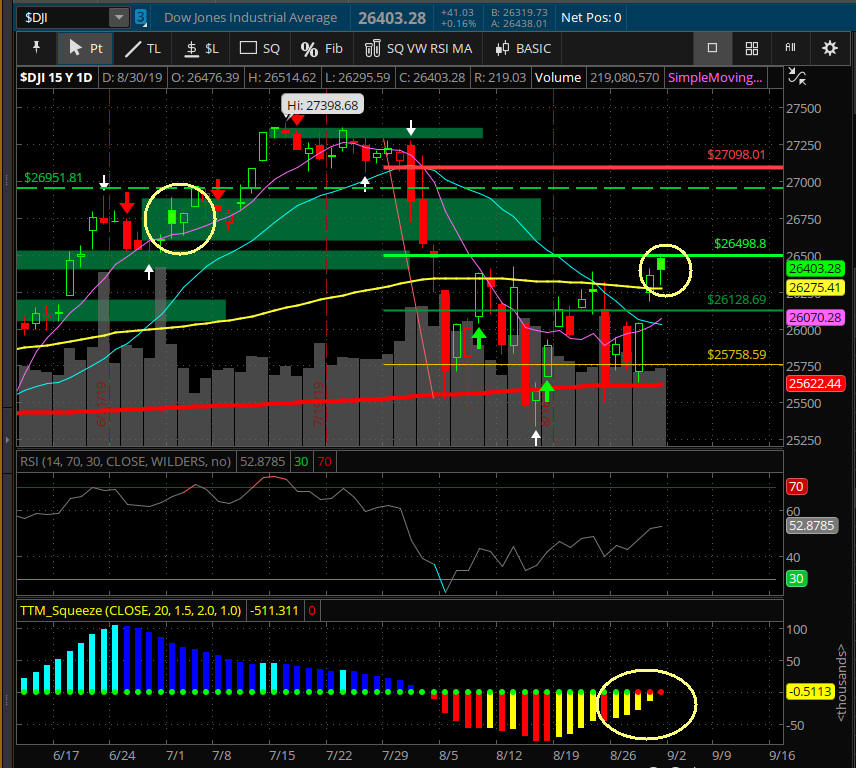Click the blue link number 3 icon

[x=140, y=17]
